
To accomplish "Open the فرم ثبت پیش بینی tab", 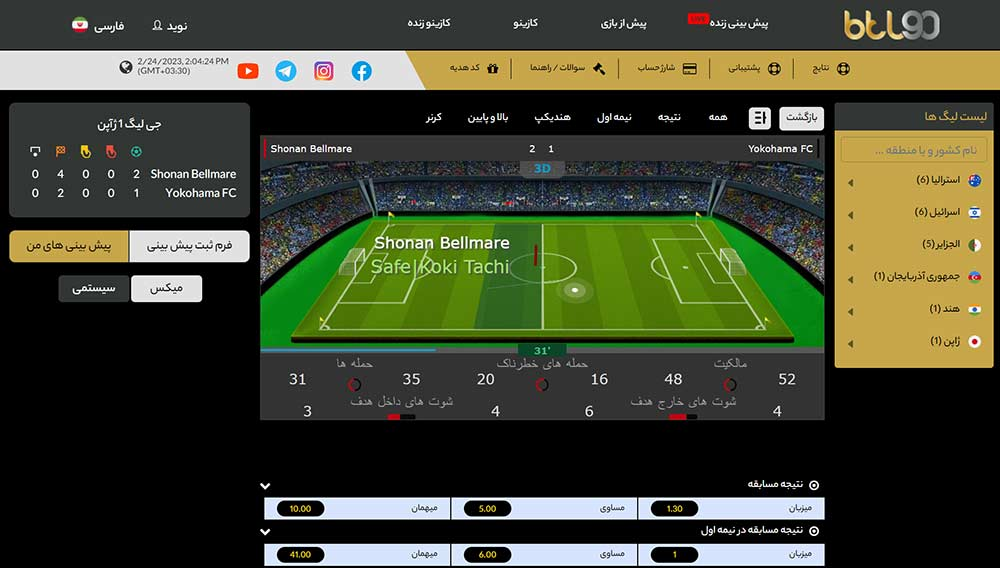I will 189,246.
